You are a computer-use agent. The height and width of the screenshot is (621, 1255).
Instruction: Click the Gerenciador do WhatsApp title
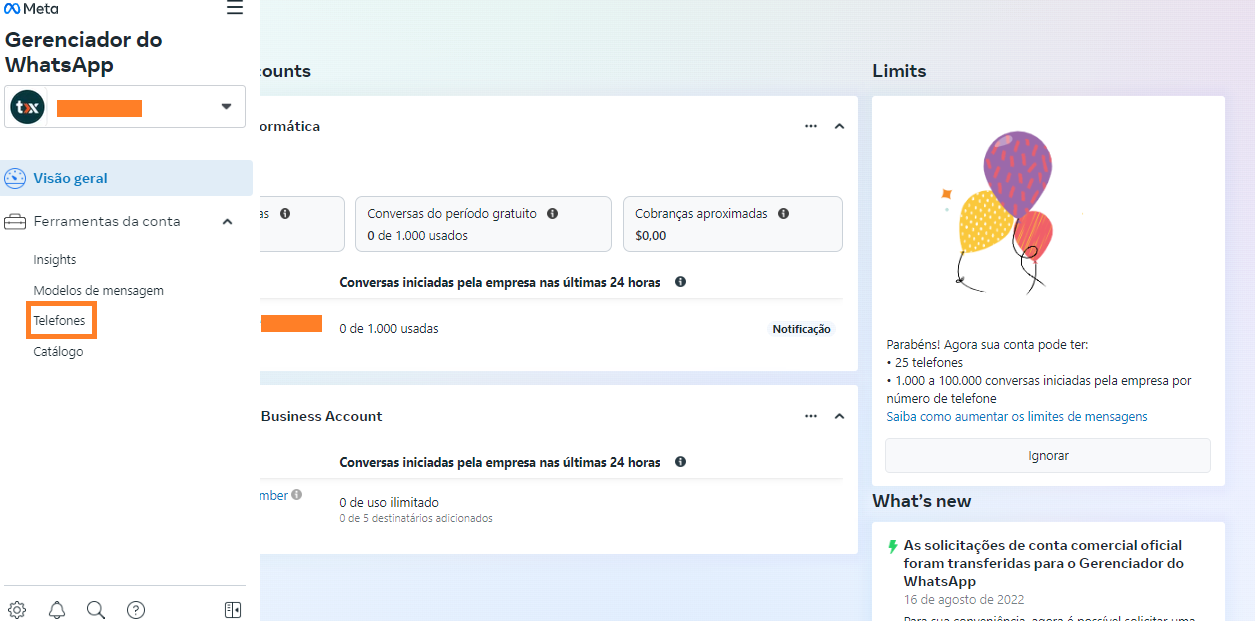[84, 53]
